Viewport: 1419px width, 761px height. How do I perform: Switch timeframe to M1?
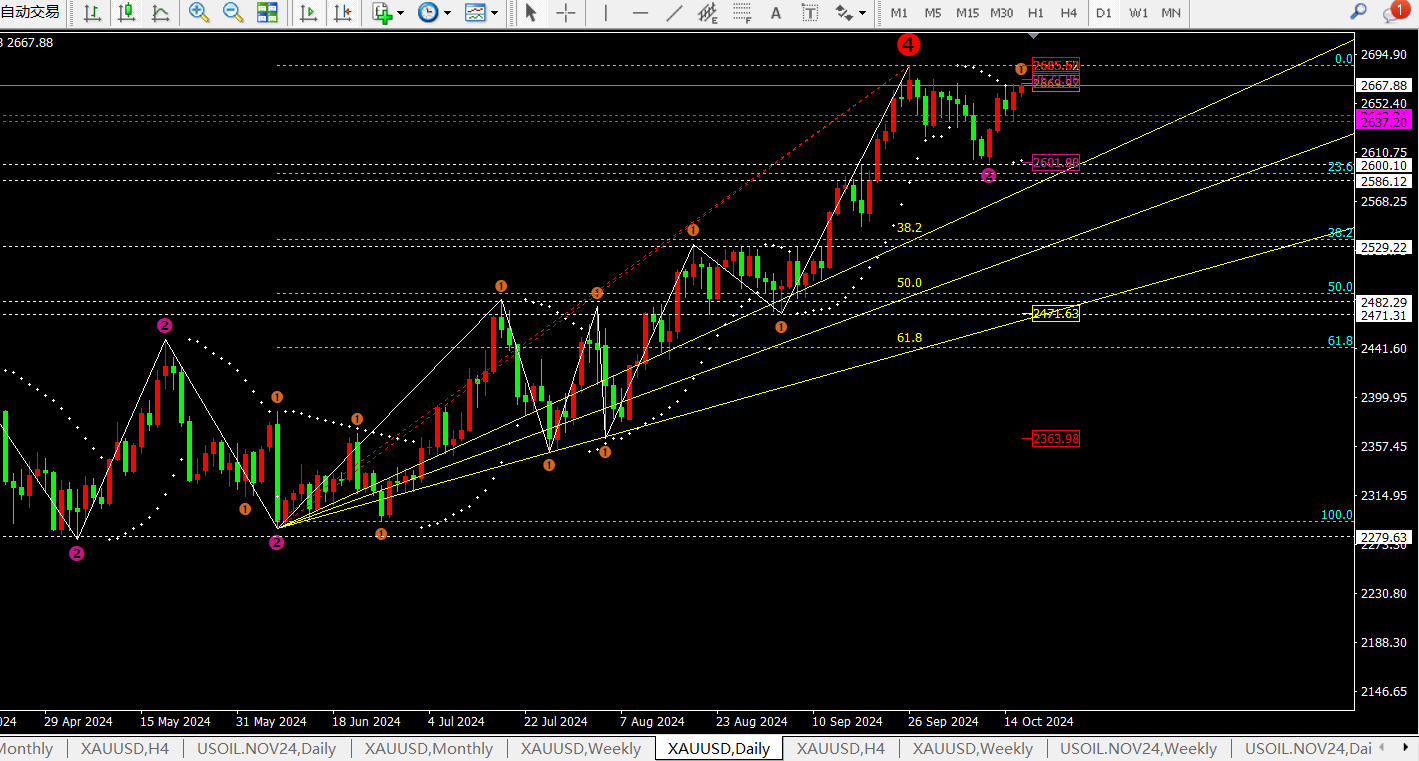pyautogui.click(x=899, y=13)
